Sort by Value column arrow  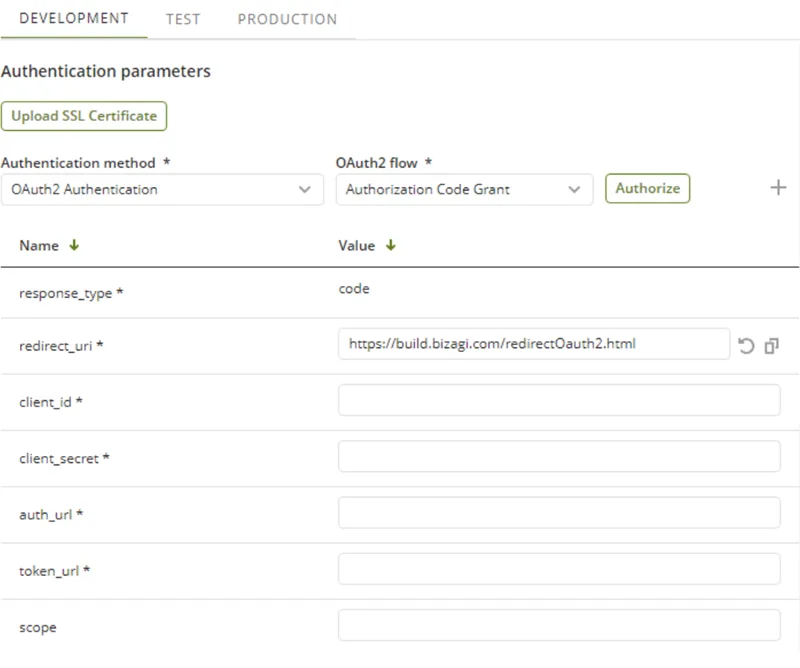click(x=391, y=245)
